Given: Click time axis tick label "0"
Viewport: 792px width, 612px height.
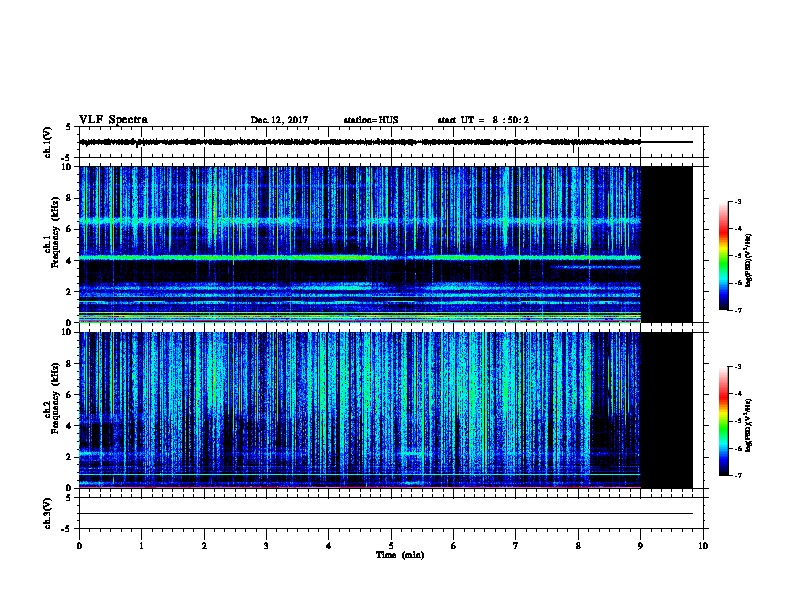Looking at the screenshot, I should point(79,545).
